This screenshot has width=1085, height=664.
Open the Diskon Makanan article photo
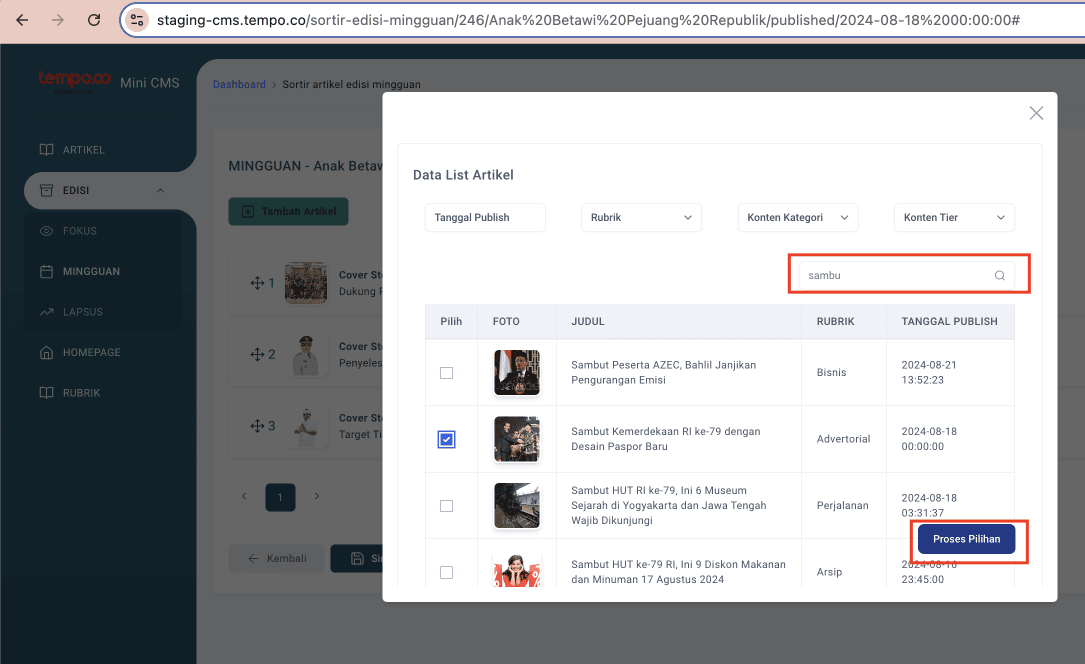(x=517, y=569)
